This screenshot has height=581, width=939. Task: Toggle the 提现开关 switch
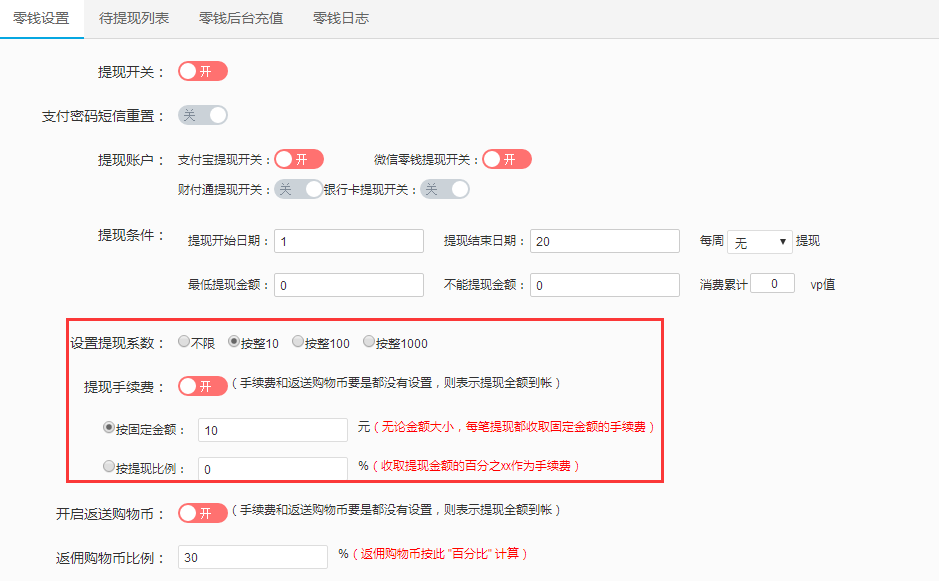coord(202,71)
